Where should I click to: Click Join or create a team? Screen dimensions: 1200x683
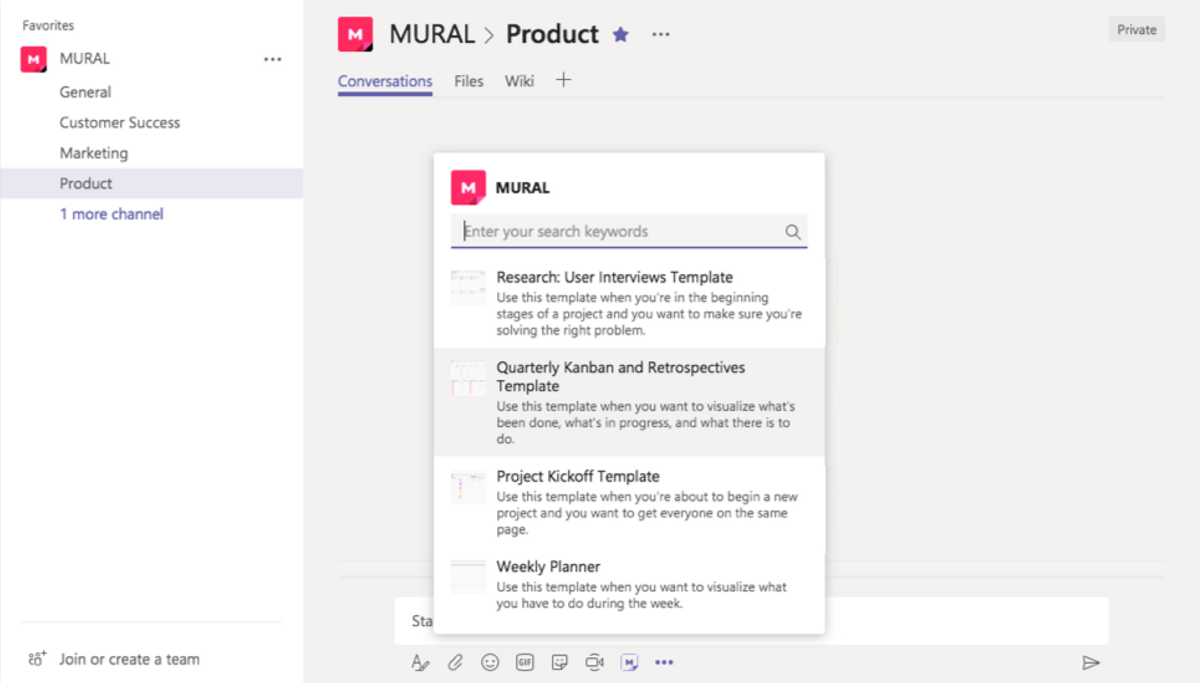[129, 659]
